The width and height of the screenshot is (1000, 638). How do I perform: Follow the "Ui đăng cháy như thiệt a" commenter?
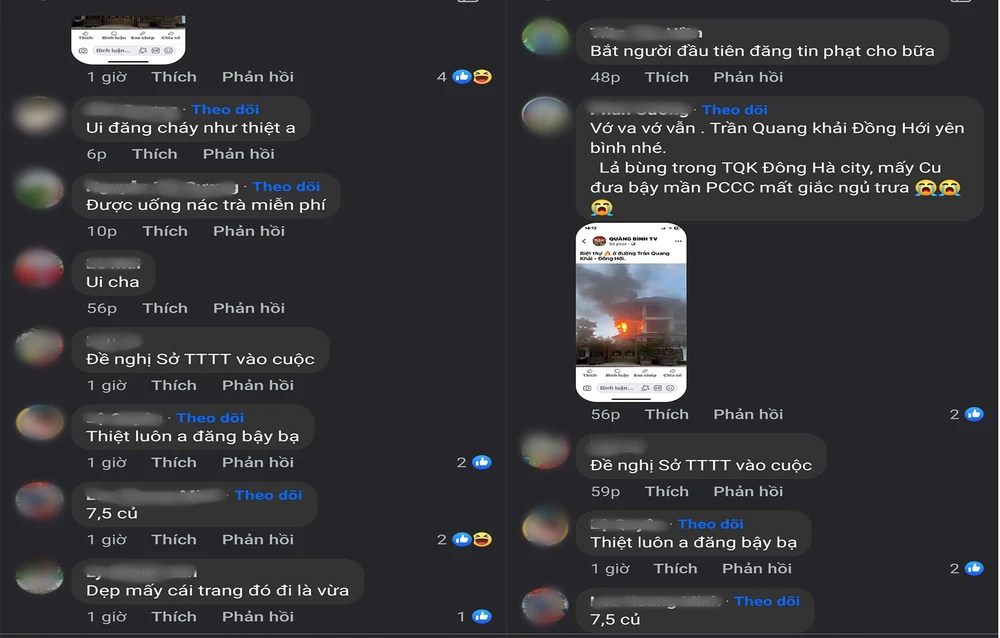point(225,109)
